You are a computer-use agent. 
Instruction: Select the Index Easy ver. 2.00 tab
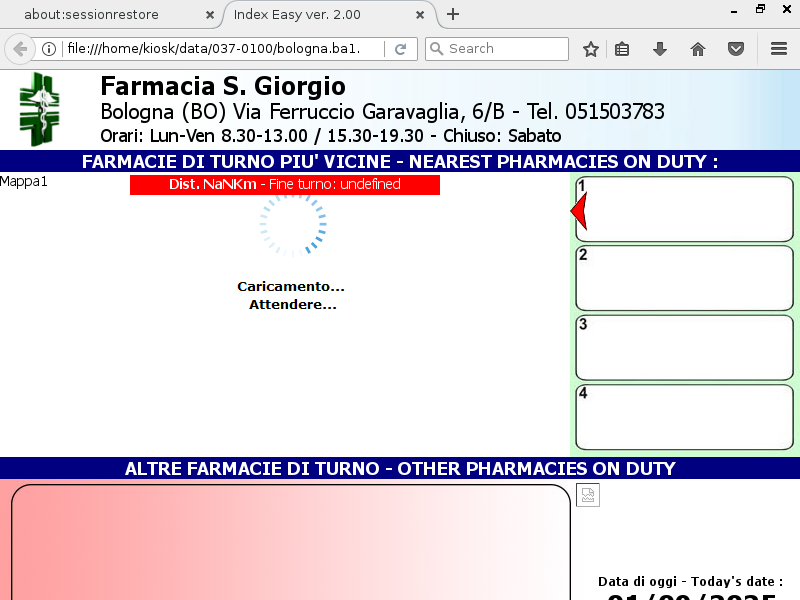pyautogui.click(x=320, y=15)
